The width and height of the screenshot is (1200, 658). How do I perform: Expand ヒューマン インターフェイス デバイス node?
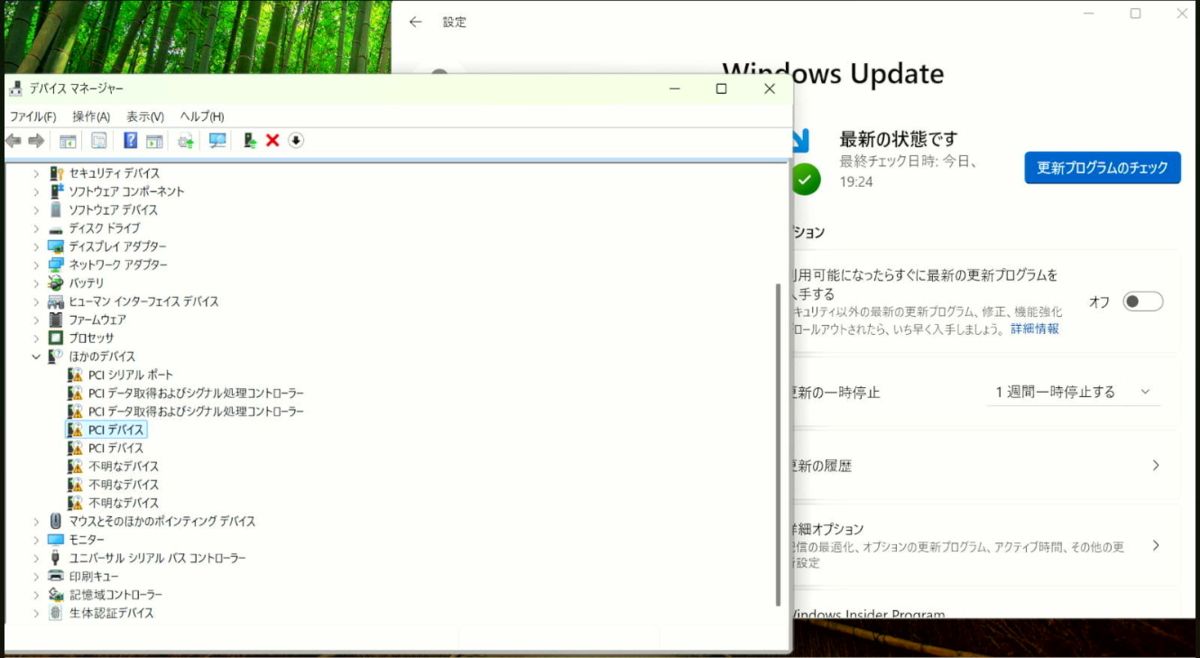click(36, 302)
